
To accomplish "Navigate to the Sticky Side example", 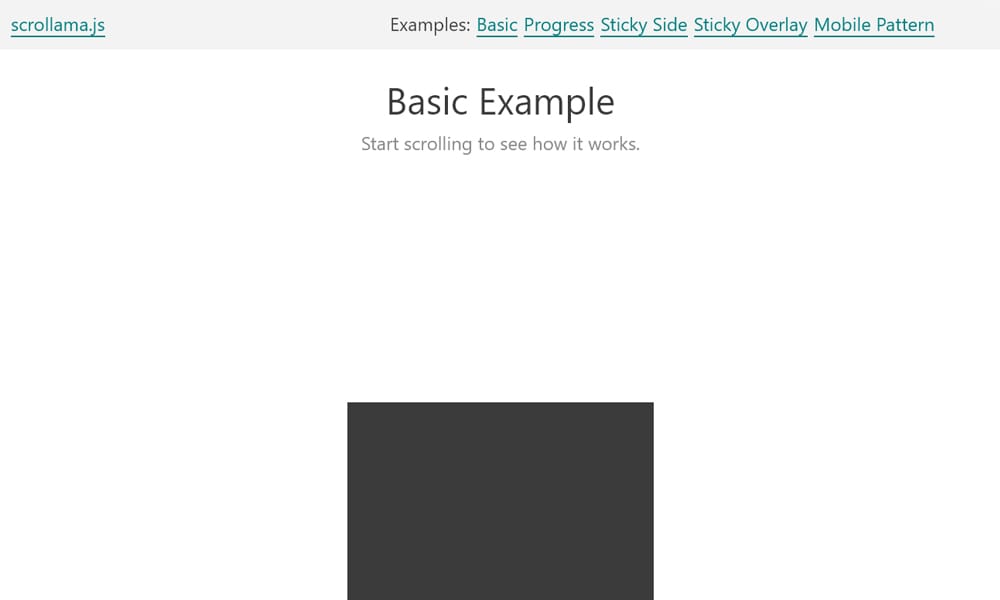I will coord(643,25).
